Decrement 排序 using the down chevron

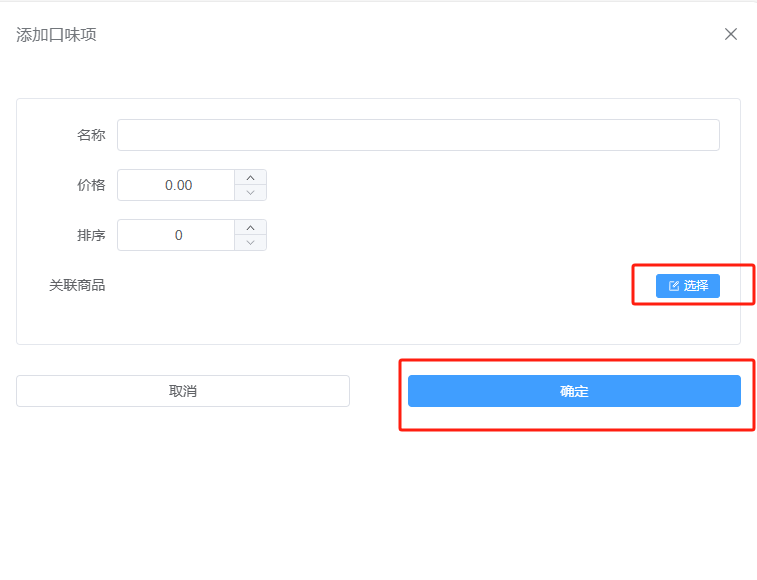(x=250, y=242)
